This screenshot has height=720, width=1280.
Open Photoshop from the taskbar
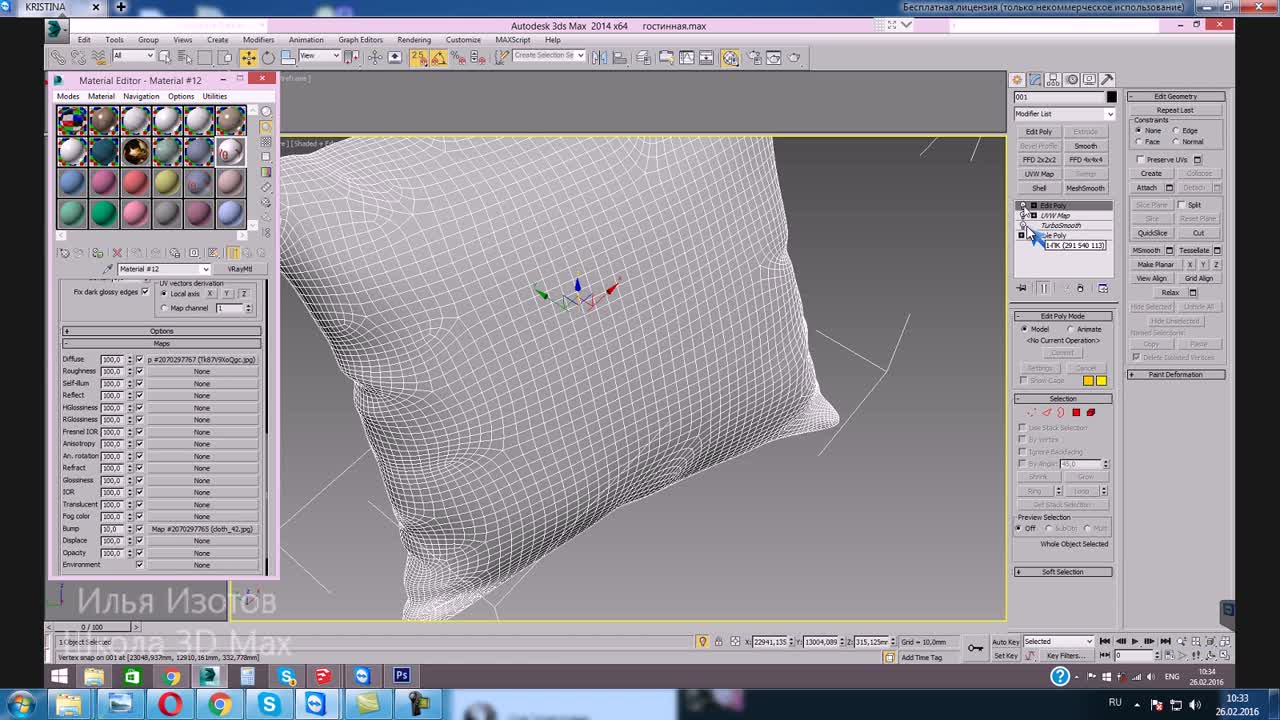[402, 676]
